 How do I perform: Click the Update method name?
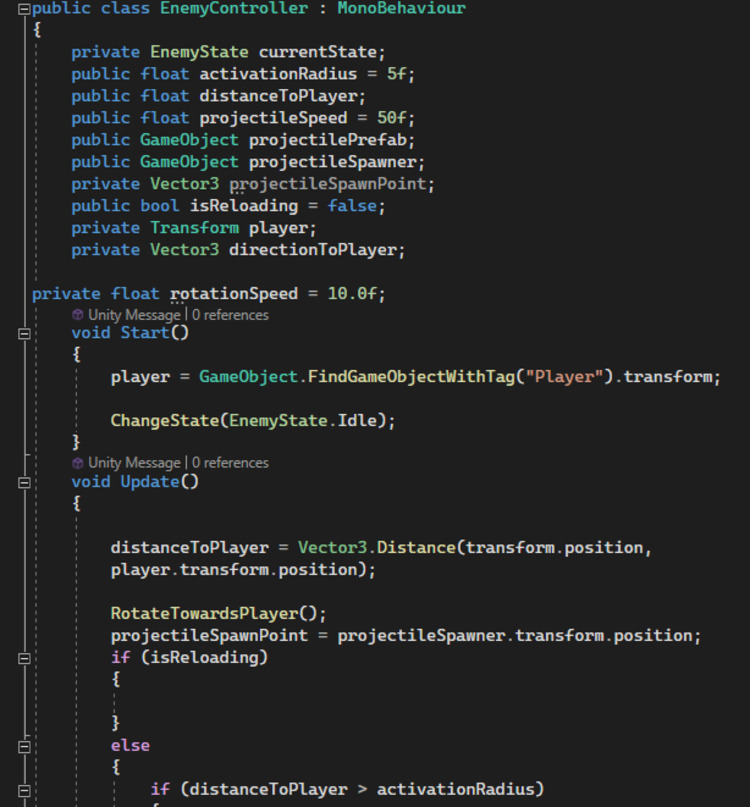pos(150,482)
